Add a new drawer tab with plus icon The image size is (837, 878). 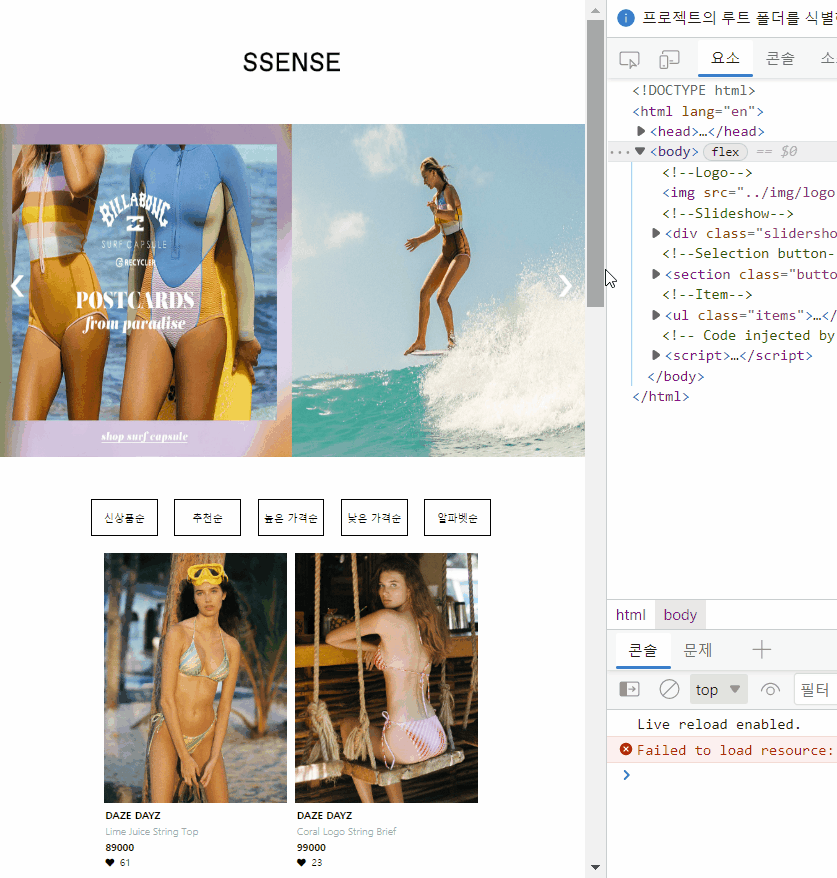(x=761, y=650)
